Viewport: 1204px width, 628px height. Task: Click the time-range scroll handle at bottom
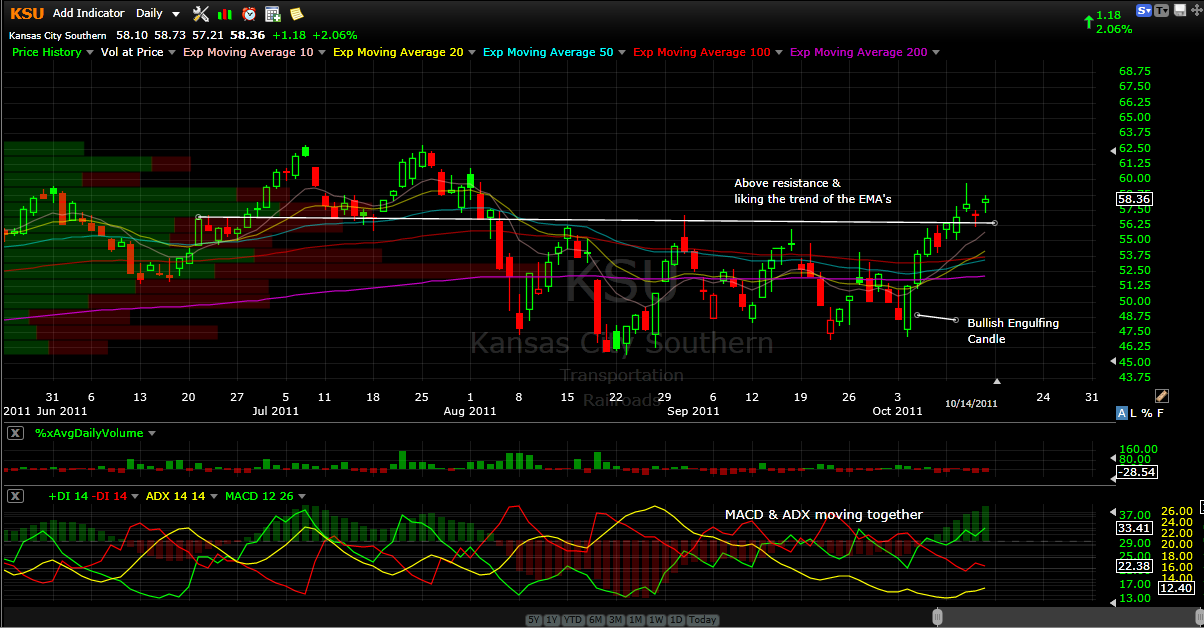[x=937, y=615]
